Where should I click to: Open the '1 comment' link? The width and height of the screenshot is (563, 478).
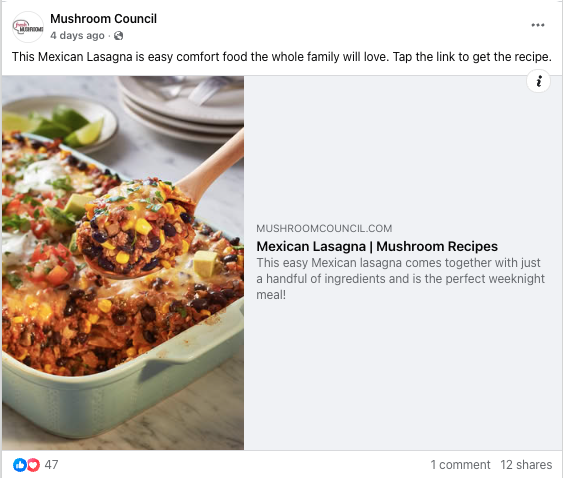pyautogui.click(x=460, y=465)
